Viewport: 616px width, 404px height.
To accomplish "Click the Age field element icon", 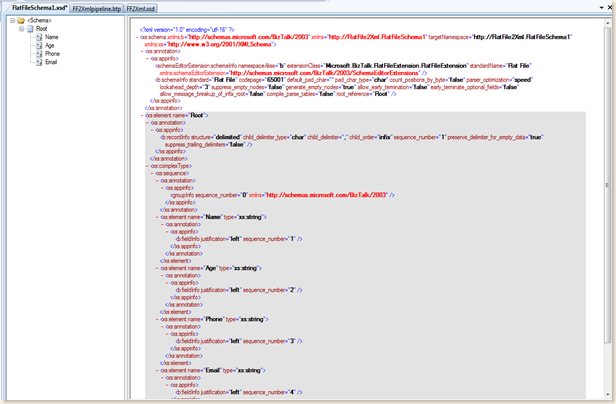I will click(x=40, y=45).
